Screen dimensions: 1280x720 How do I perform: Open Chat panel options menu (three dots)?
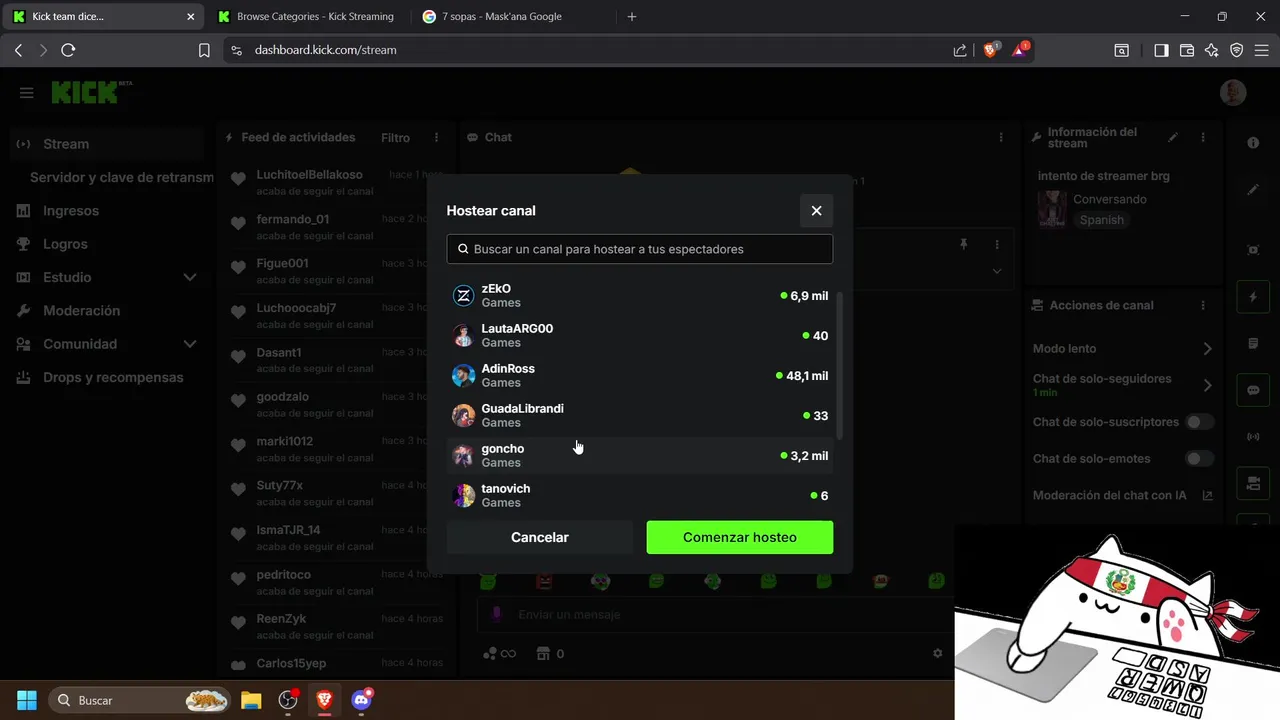(1001, 137)
